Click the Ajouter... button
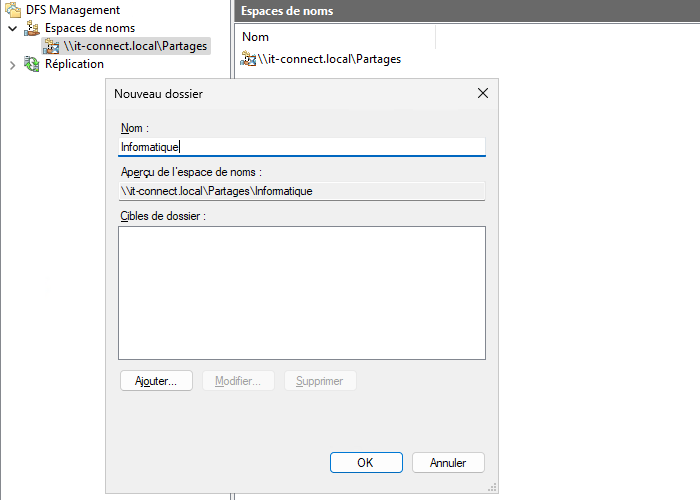 click(x=156, y=381)
